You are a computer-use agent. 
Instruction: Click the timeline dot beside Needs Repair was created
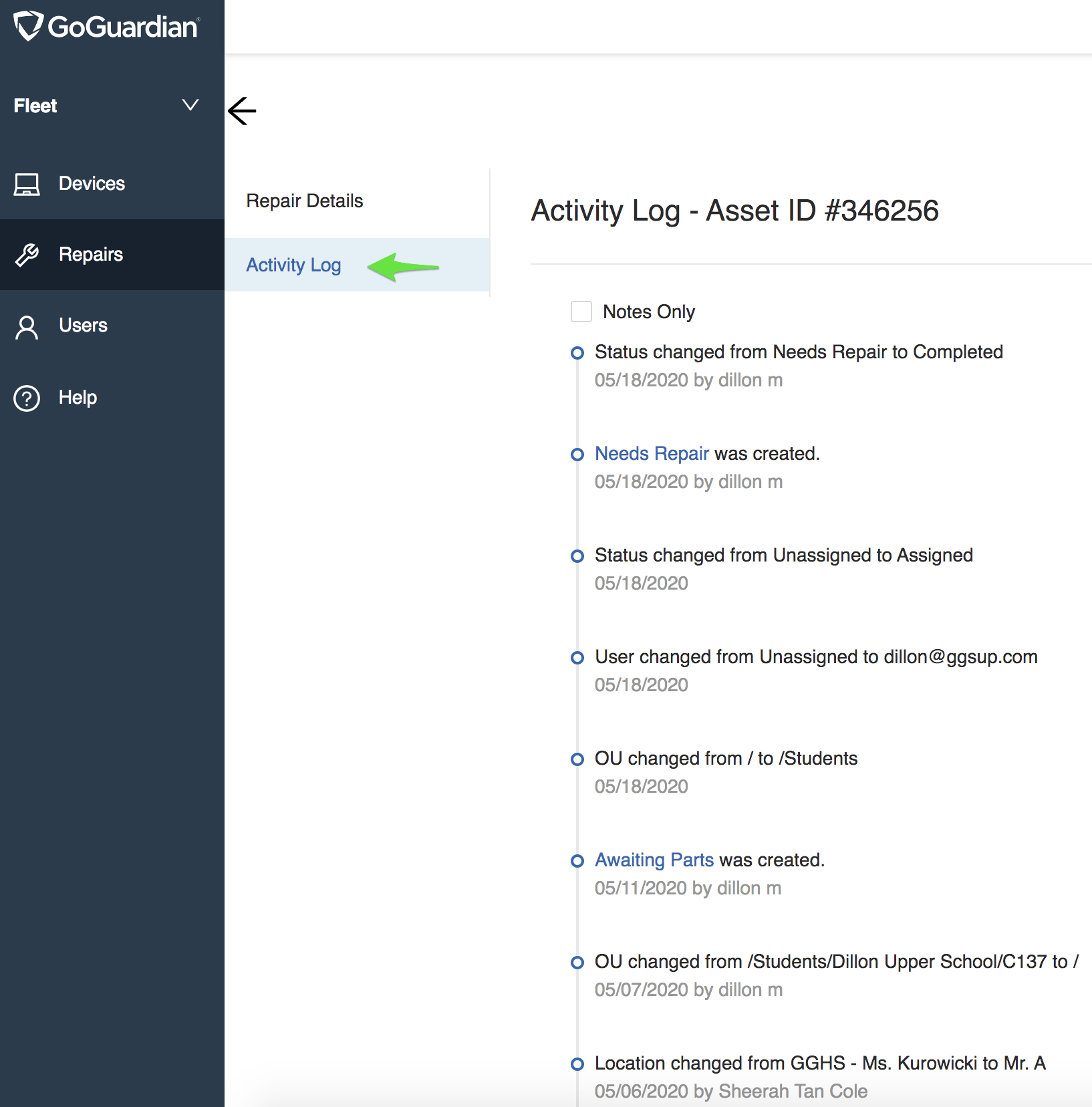point(577,455)
